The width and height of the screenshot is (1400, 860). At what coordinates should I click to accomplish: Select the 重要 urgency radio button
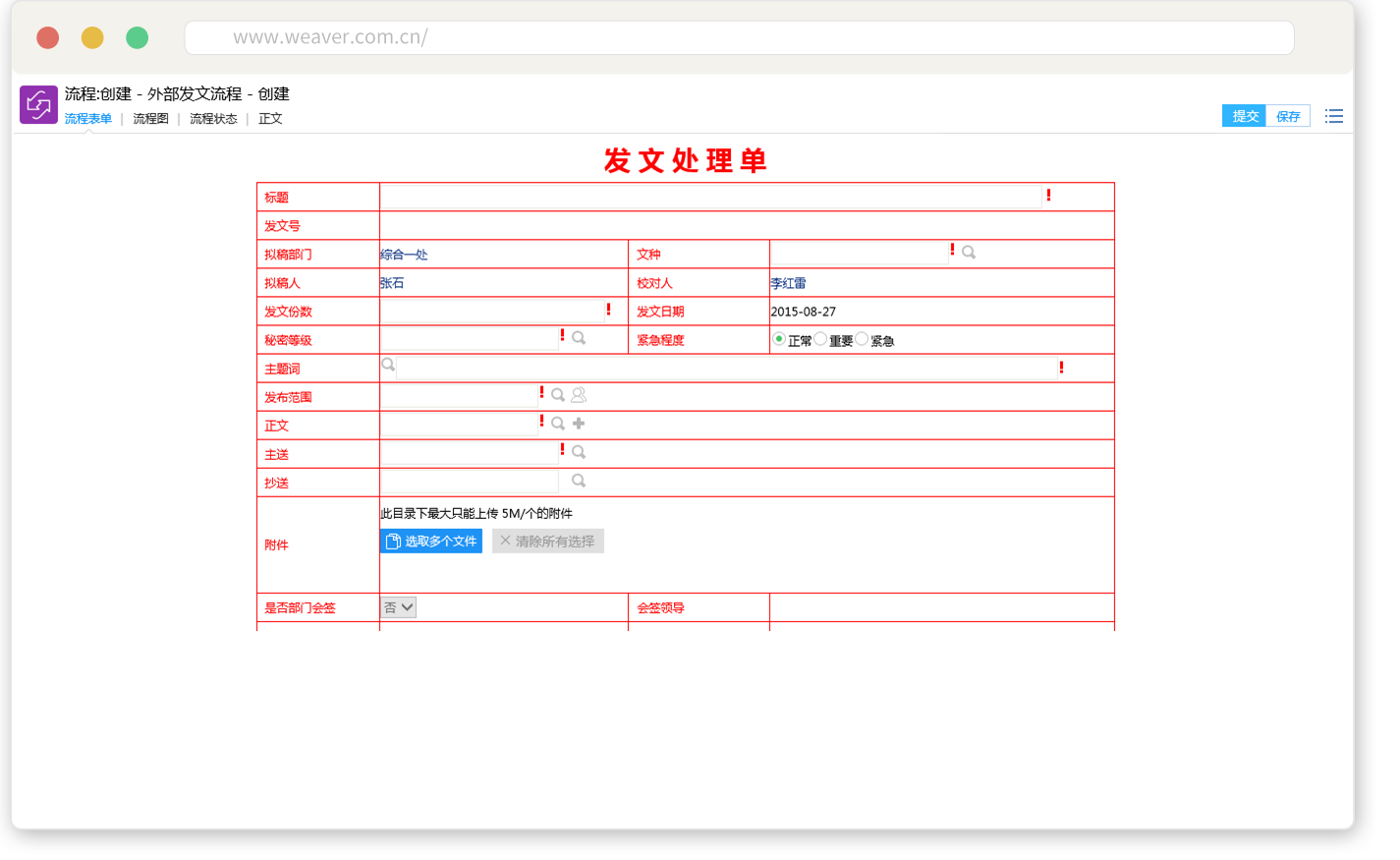(x=820, y=339)
